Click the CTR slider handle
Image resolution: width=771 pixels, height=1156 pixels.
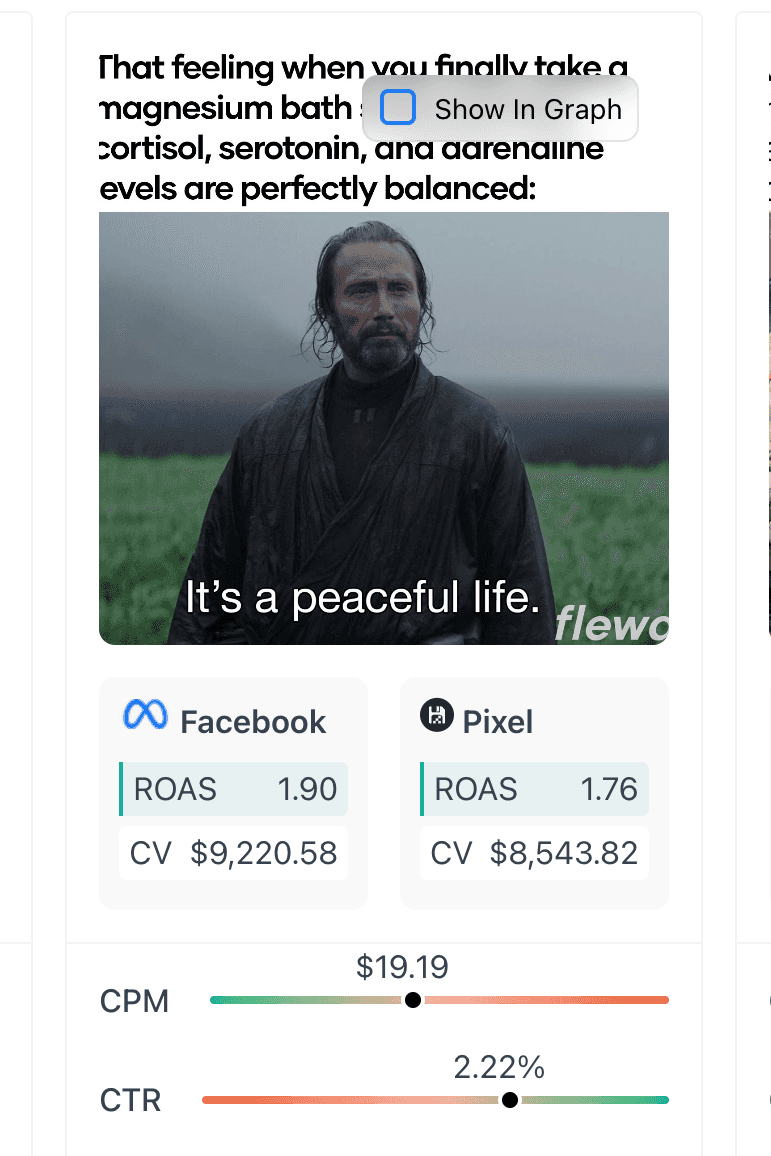(510, 1100)
